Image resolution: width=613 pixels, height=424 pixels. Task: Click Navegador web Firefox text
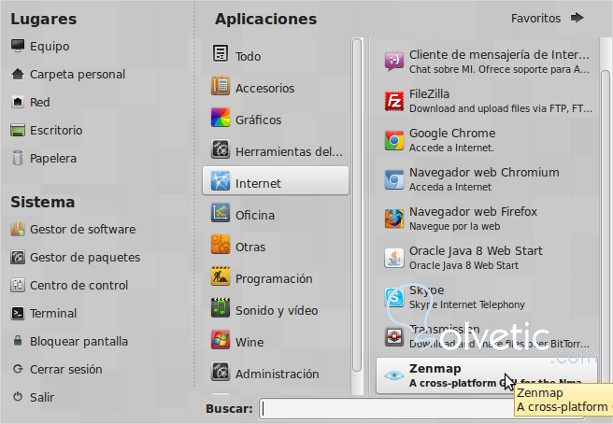pos(473,211)
